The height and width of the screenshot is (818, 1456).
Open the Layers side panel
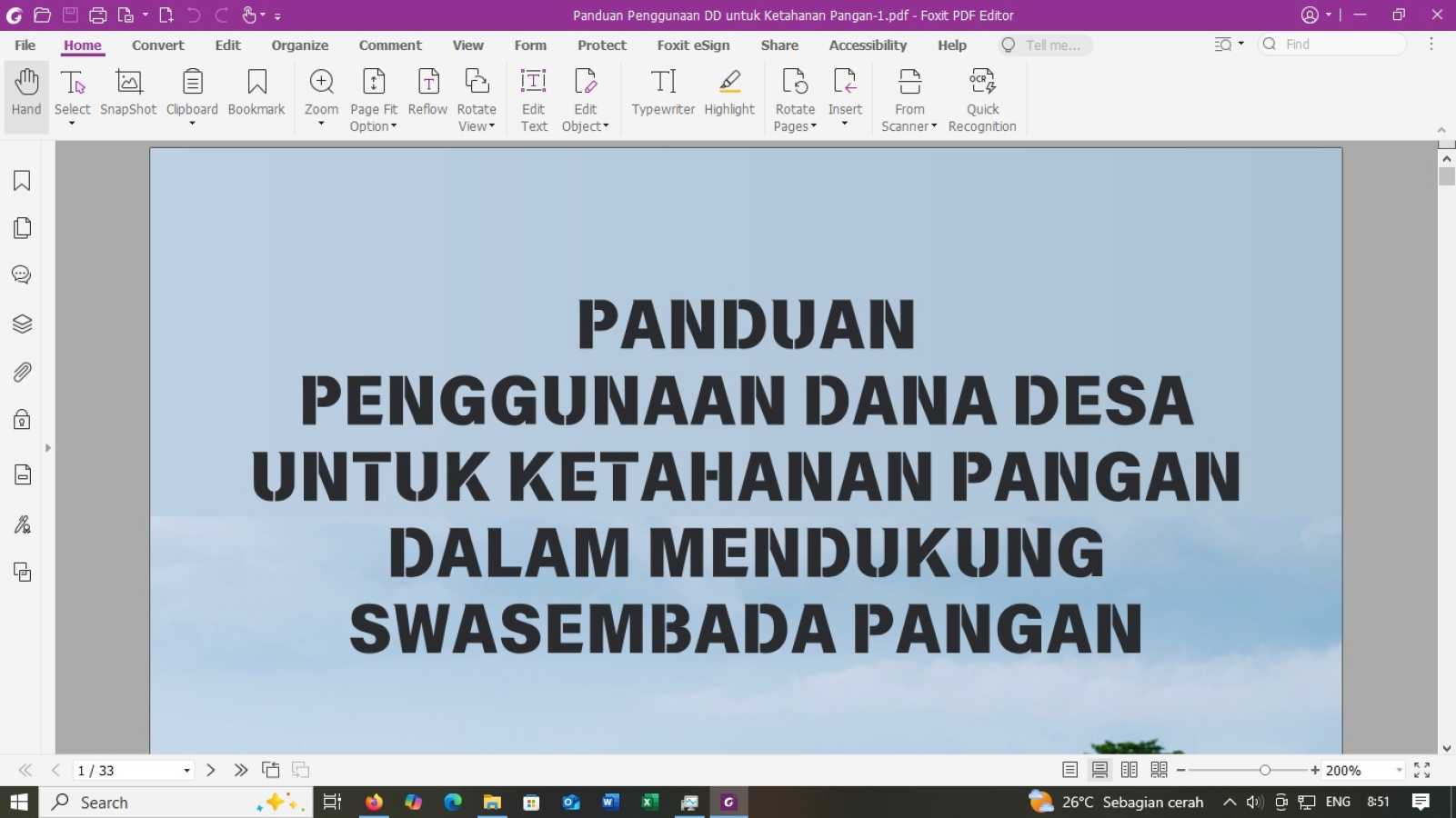coord(22,324)
